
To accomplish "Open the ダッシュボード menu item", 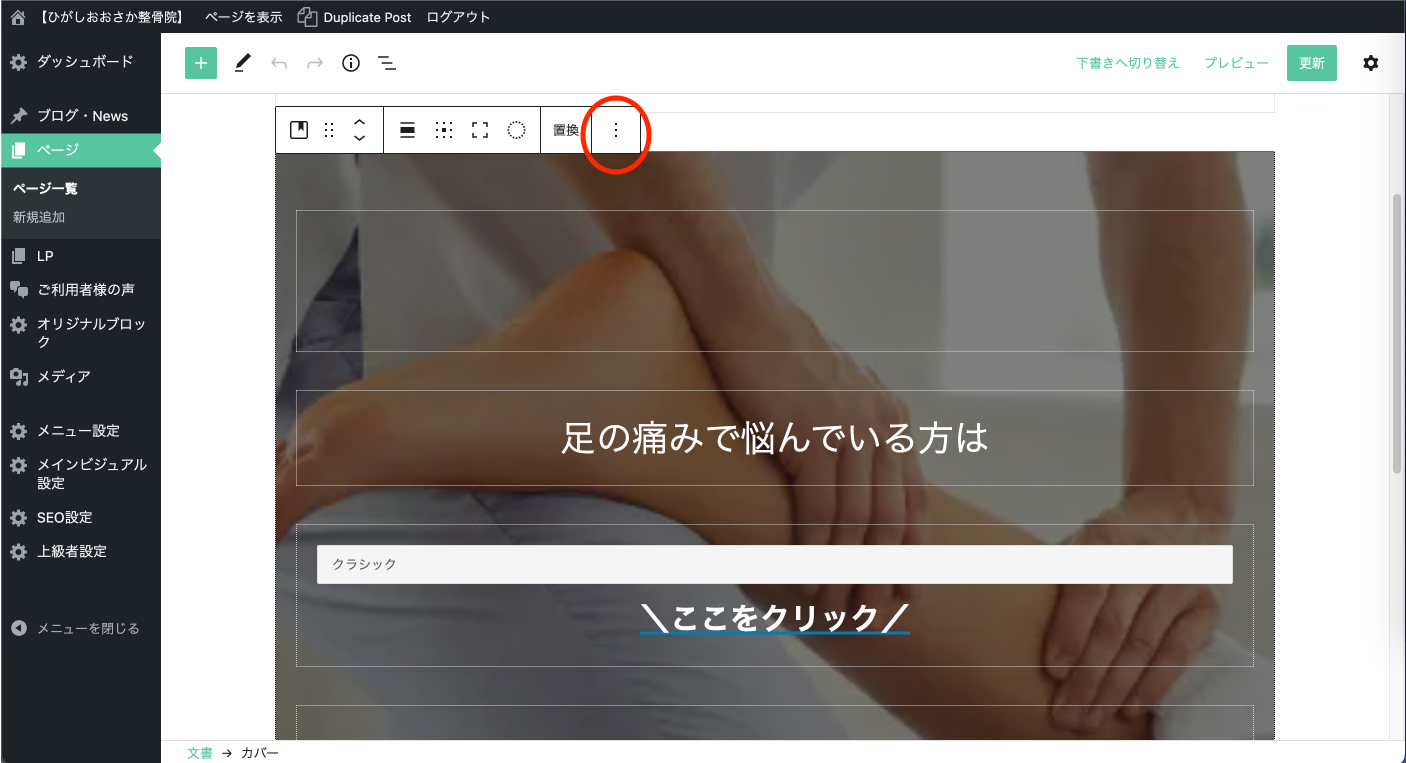I will click(x=84, y=62).
